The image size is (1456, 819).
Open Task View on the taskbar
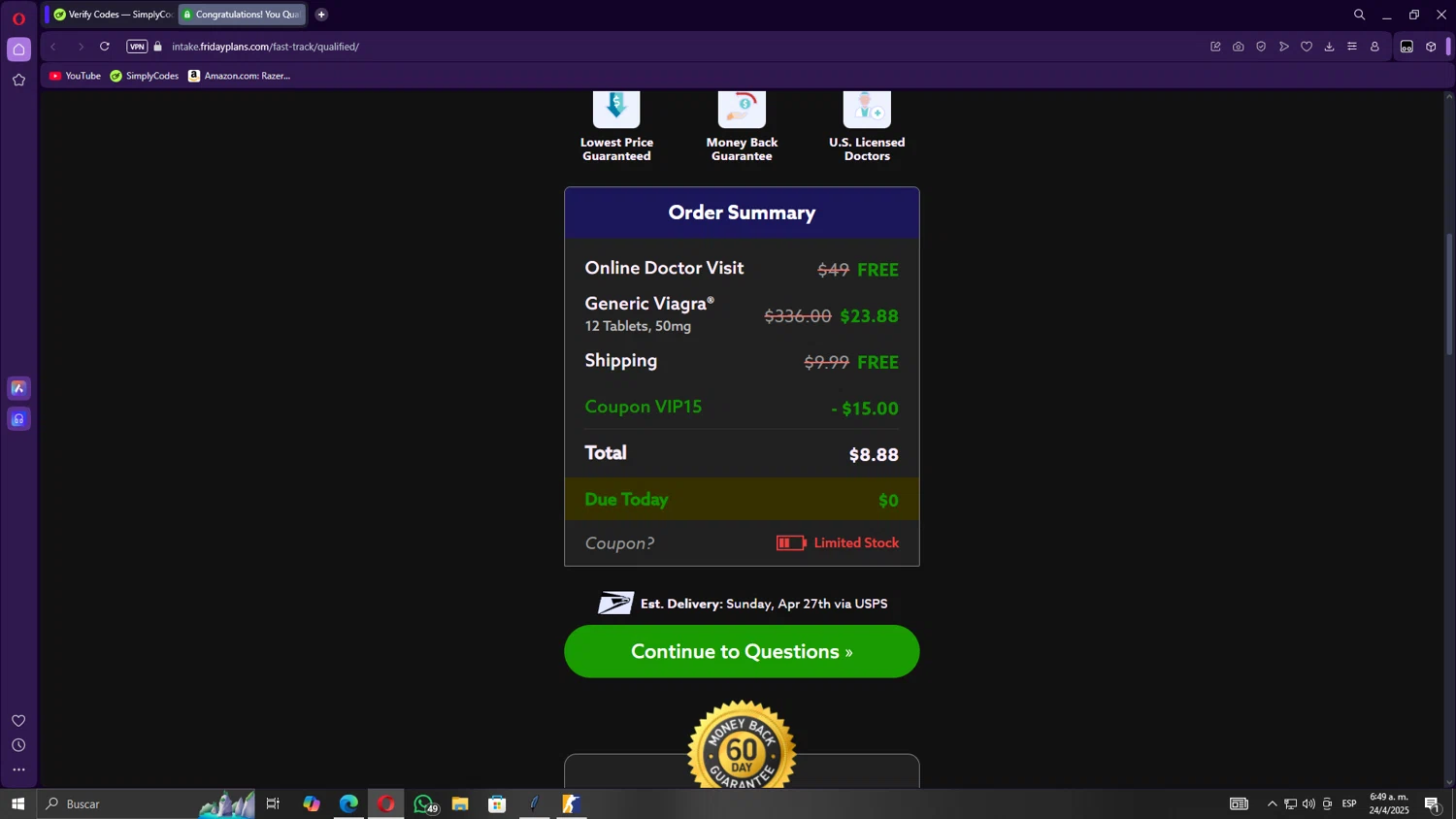[273, 803]
